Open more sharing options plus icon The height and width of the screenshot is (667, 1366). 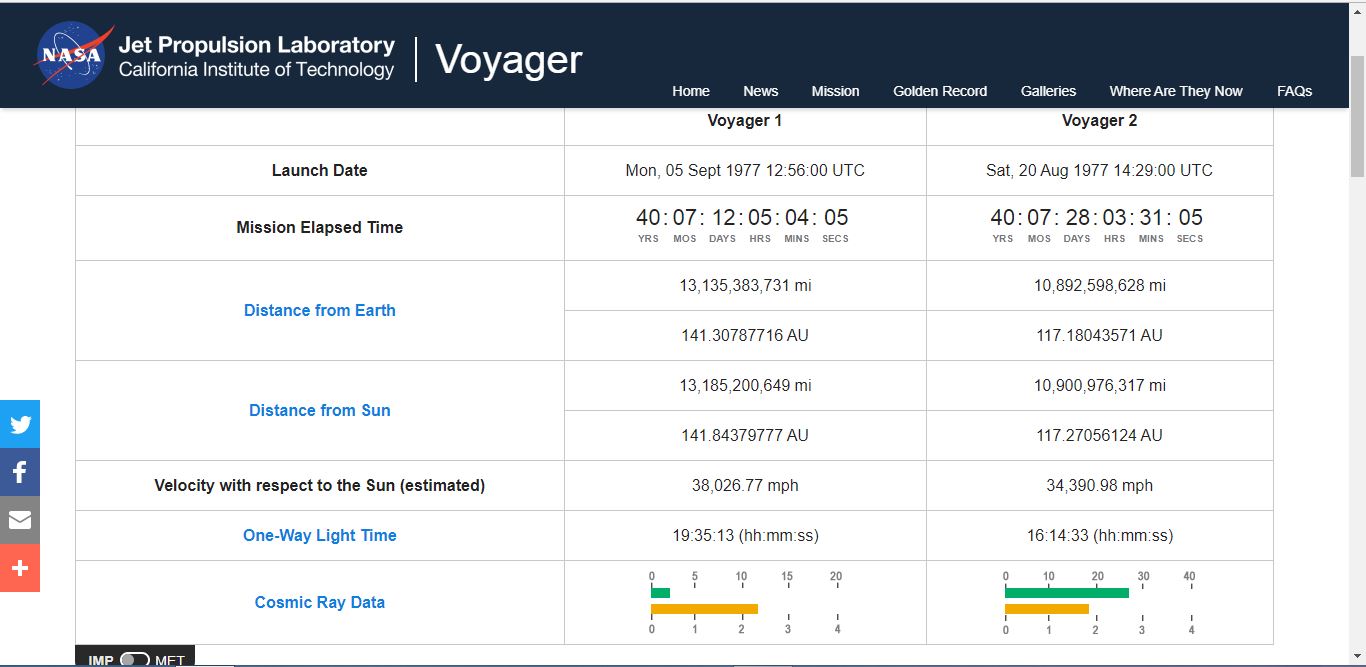click(20, 568)
